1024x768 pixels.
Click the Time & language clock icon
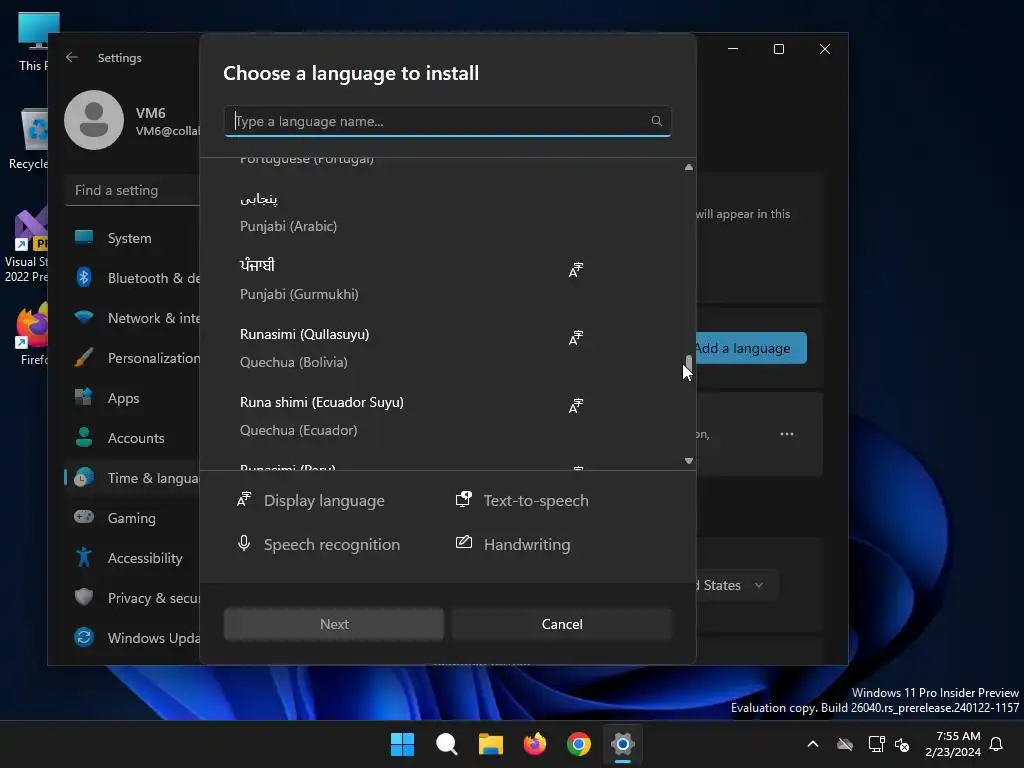point(84,477)
